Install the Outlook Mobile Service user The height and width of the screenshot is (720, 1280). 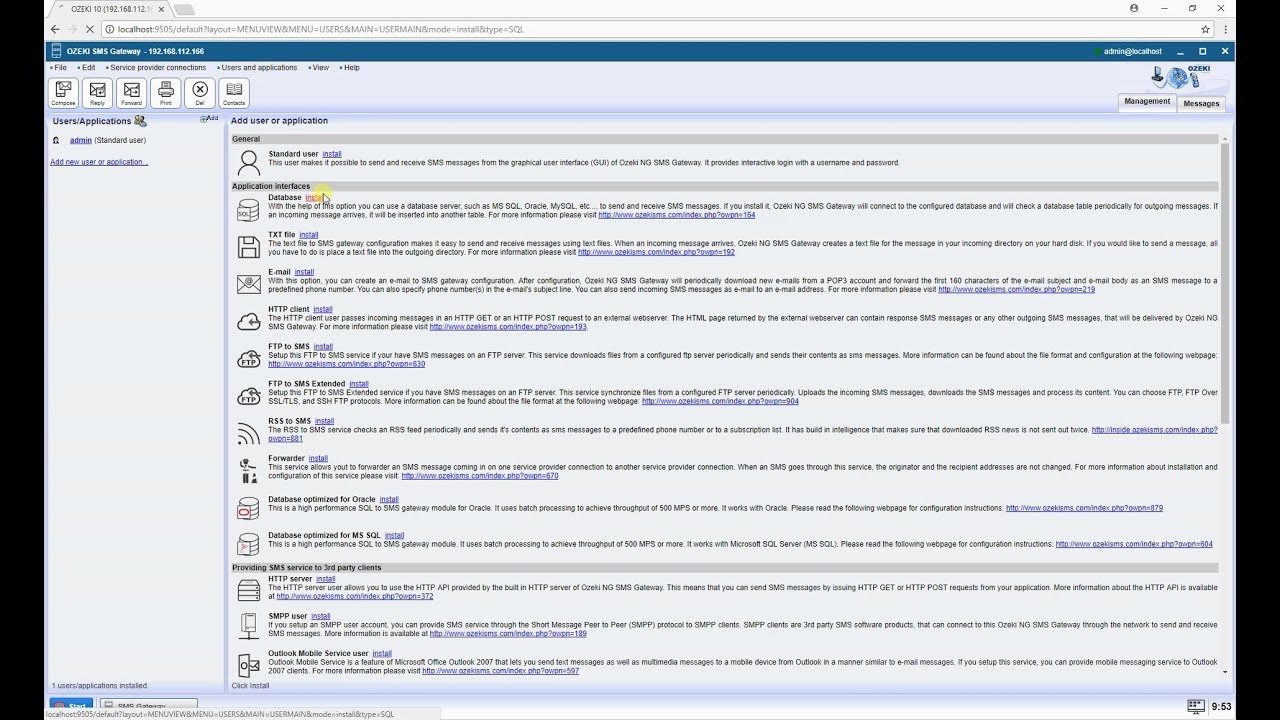[382, 653]
